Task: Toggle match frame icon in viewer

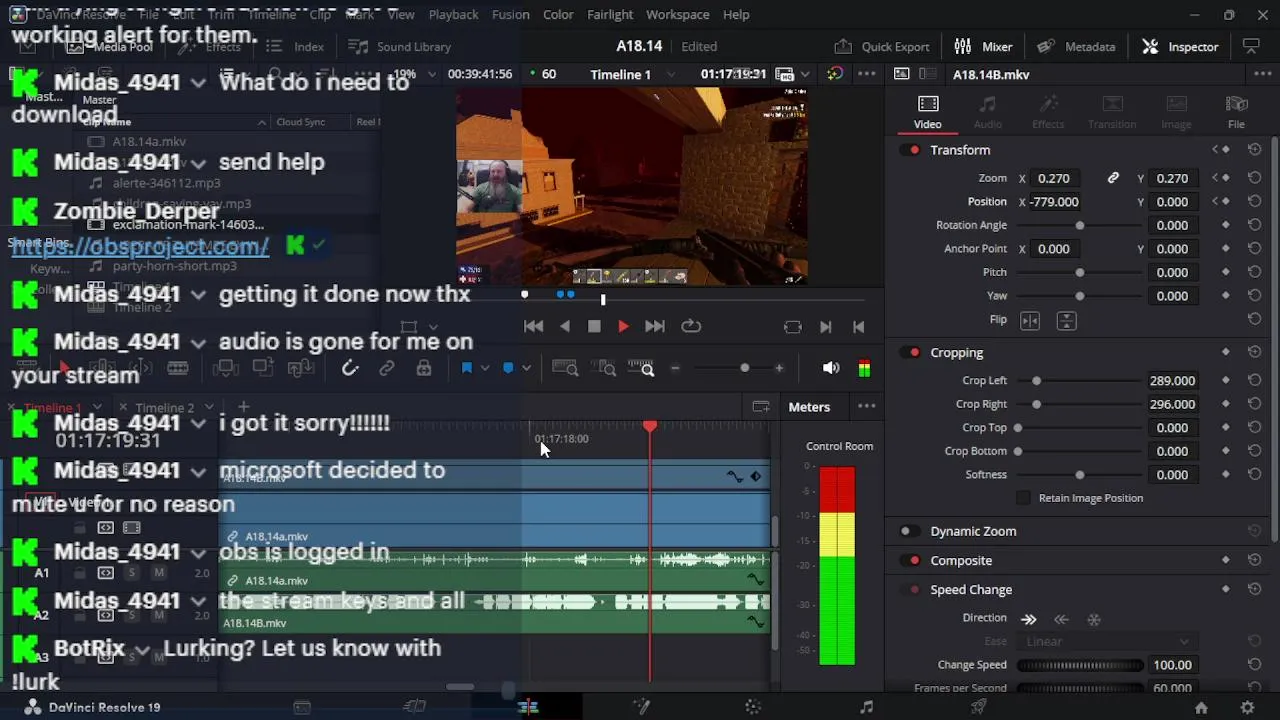Action: click(793, 326)
